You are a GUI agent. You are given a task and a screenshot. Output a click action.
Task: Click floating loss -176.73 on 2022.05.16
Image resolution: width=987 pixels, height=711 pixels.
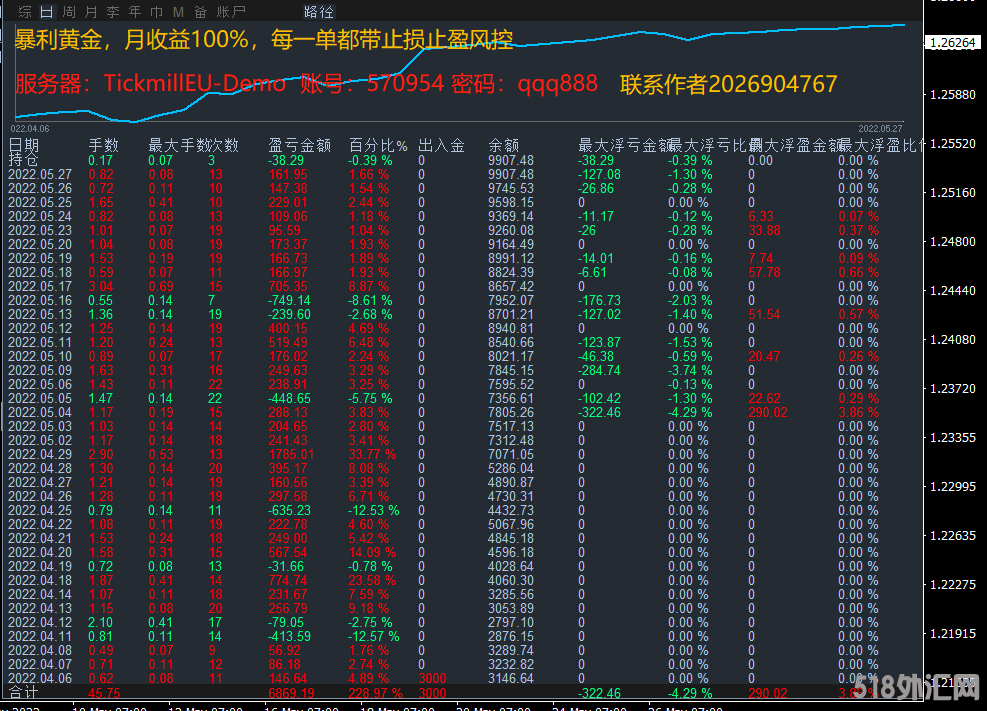click(x=599, y=300)
